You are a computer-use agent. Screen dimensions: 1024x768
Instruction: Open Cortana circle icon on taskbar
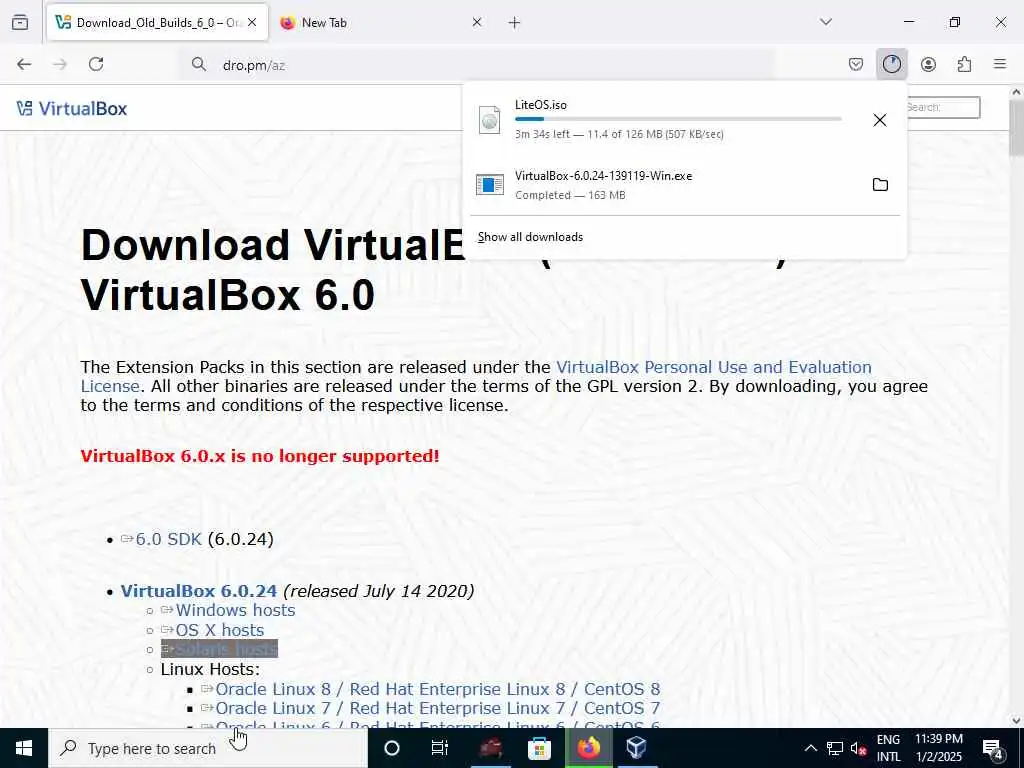click(x=391, y=748)
